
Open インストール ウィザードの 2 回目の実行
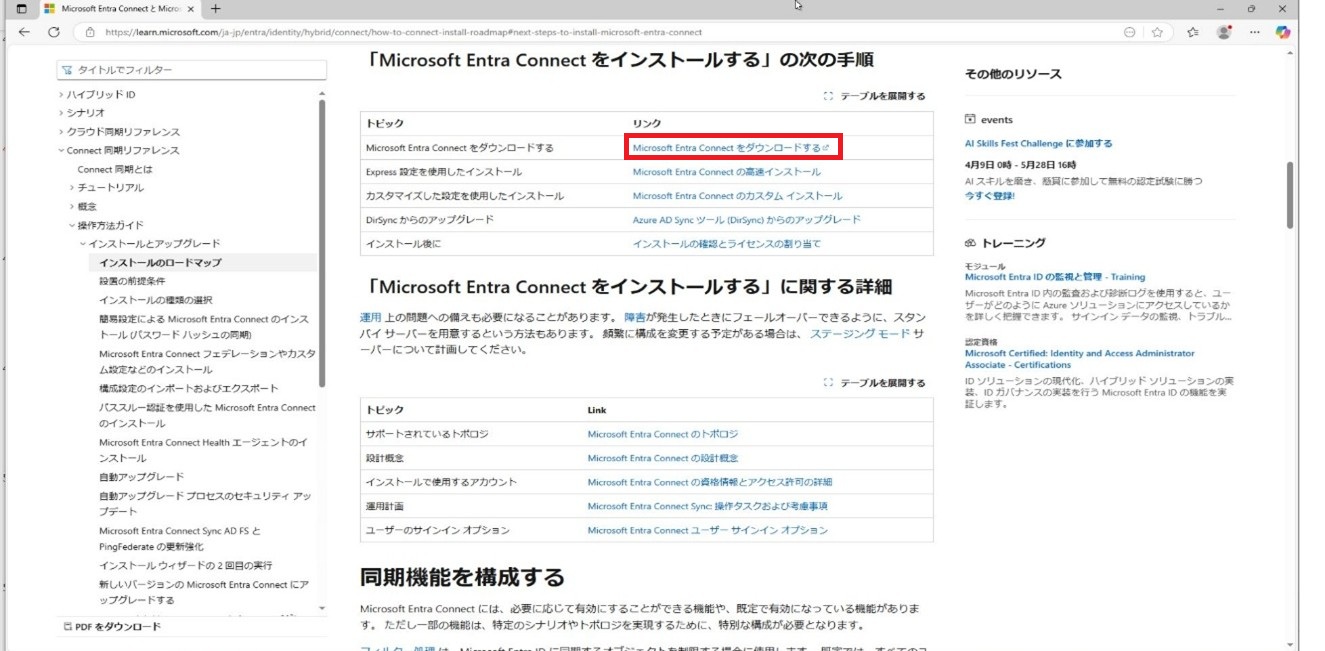point(185,565)
